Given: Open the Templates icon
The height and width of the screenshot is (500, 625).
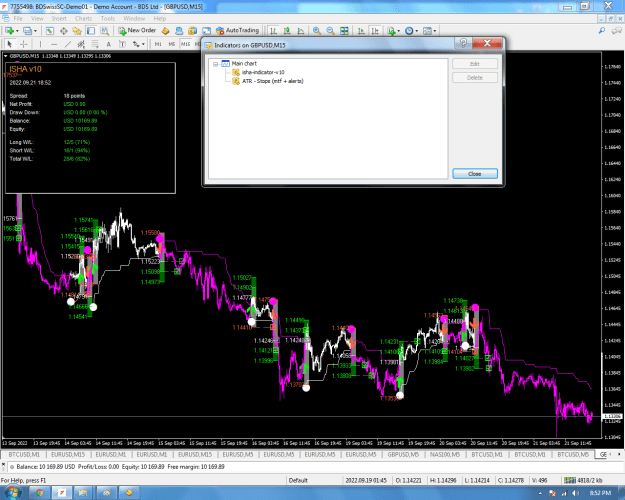Looking at the screenshot, I should pyautogui.click(x=427, y=31).
